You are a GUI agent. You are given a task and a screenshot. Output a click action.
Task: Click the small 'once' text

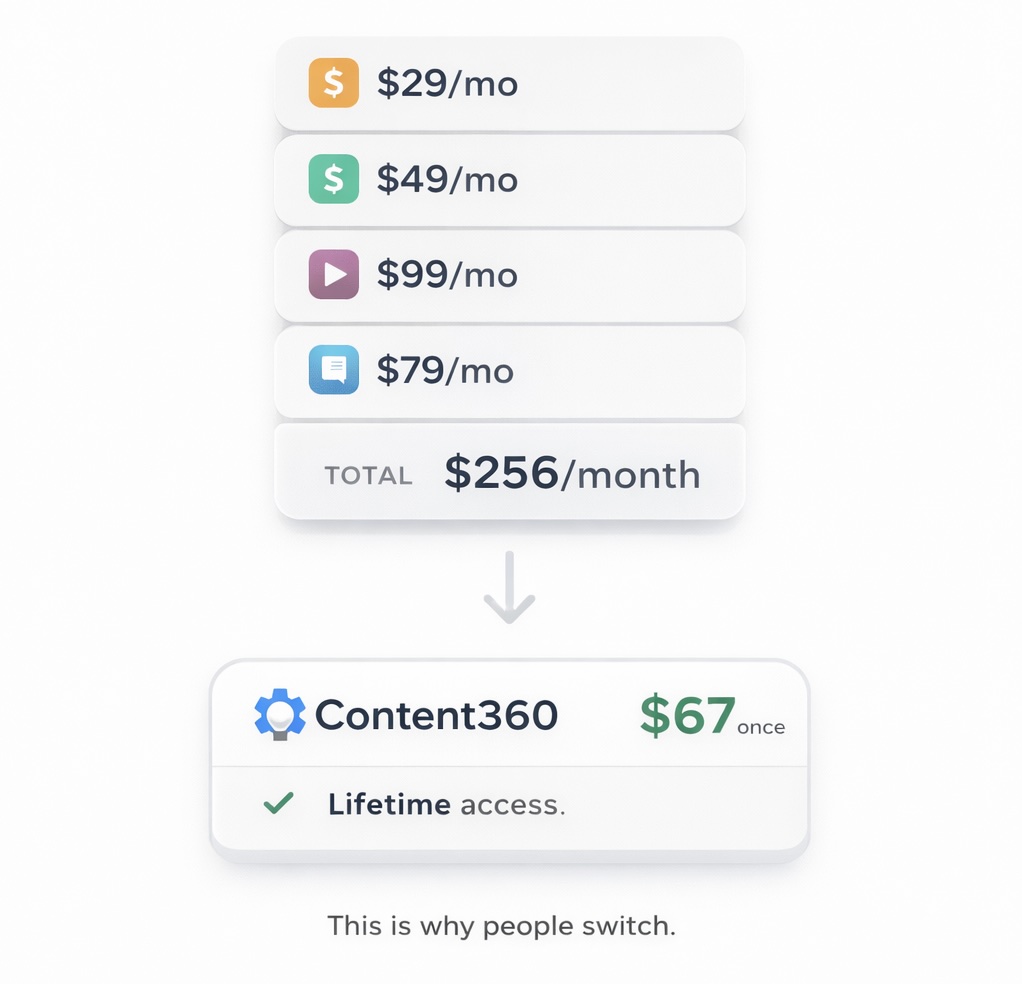(x=761, y=727)
